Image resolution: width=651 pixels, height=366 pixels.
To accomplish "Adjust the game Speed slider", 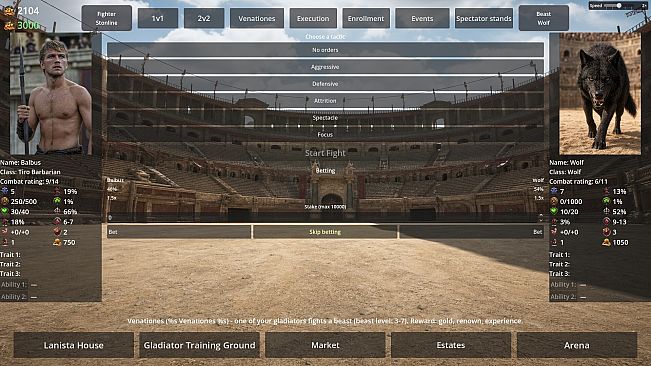I will 619,6.
